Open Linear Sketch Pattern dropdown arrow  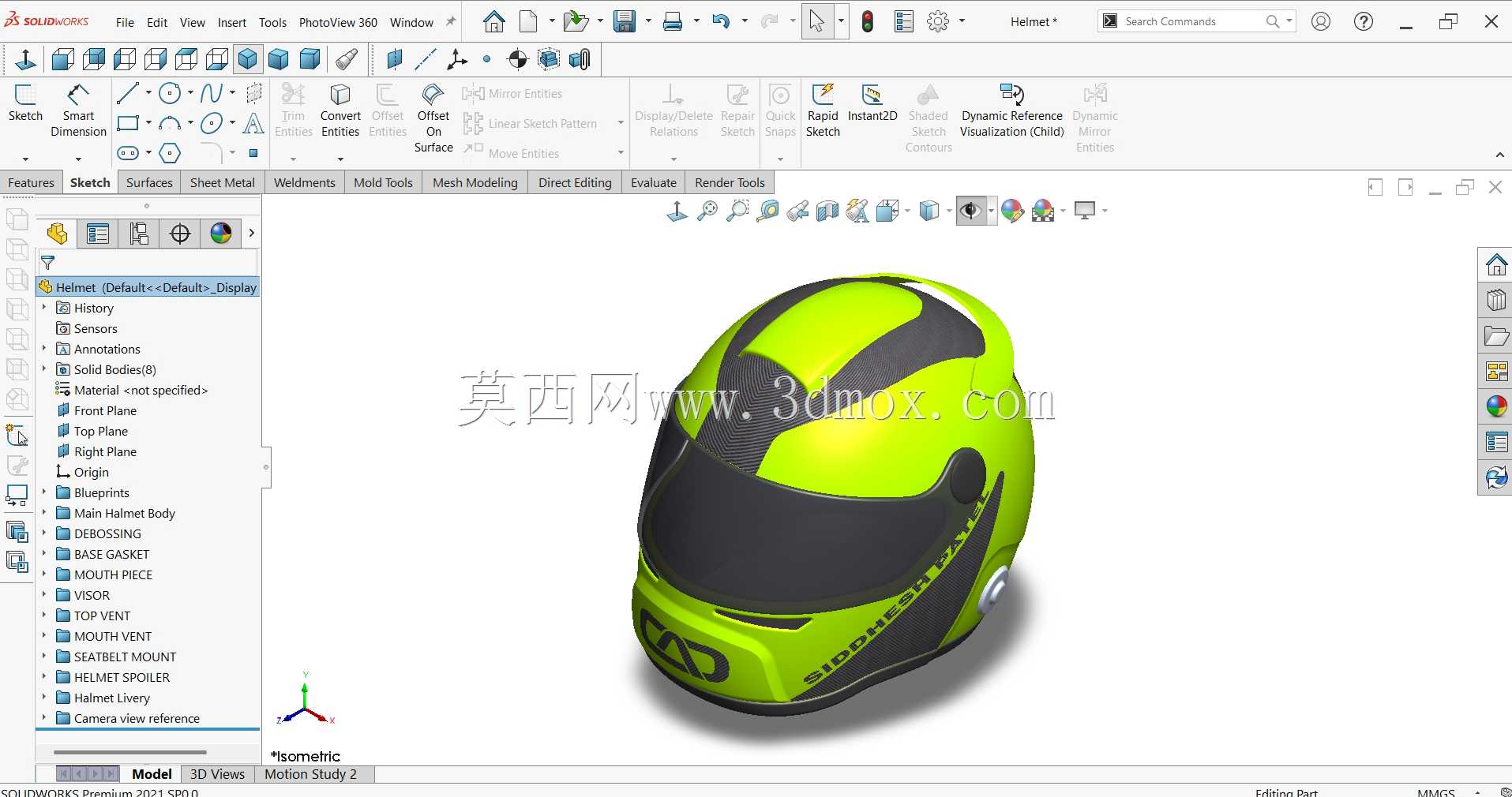pyautogui.click(x=620, y=123)
